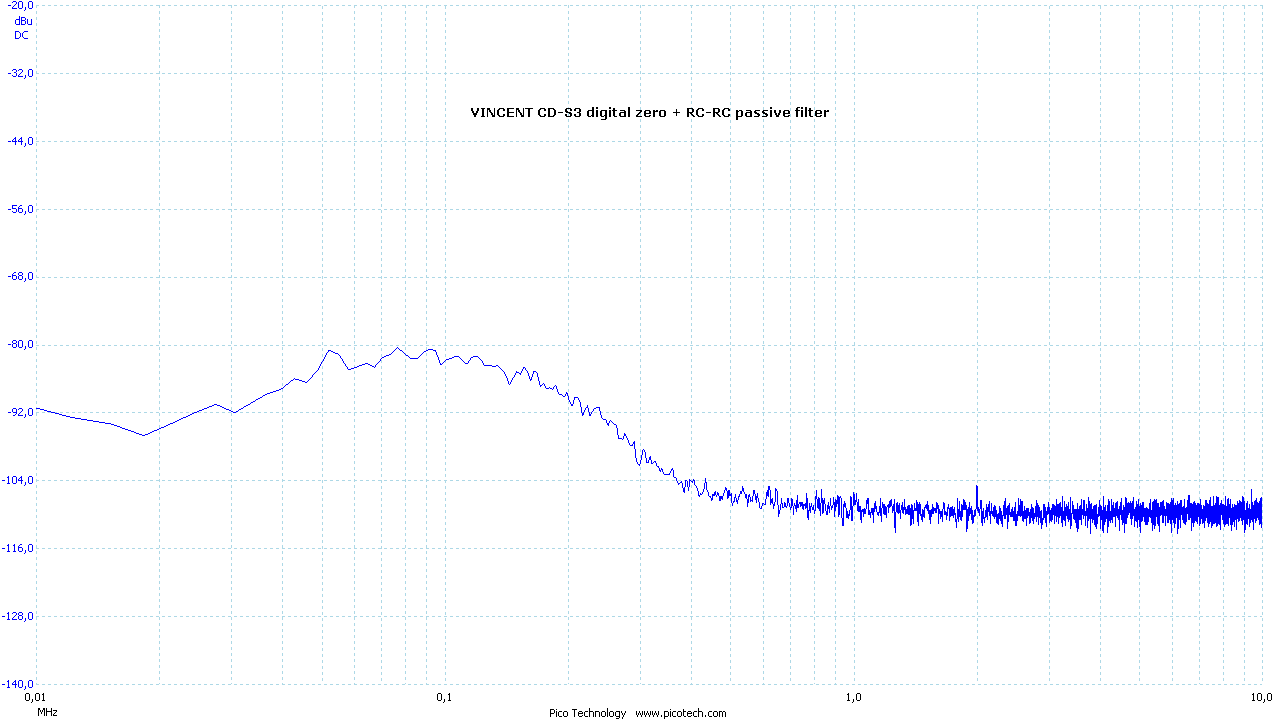Screen dimensions: 1280x720
Task: Click the '-80,0' y-axis value
Action: [20, 344]
